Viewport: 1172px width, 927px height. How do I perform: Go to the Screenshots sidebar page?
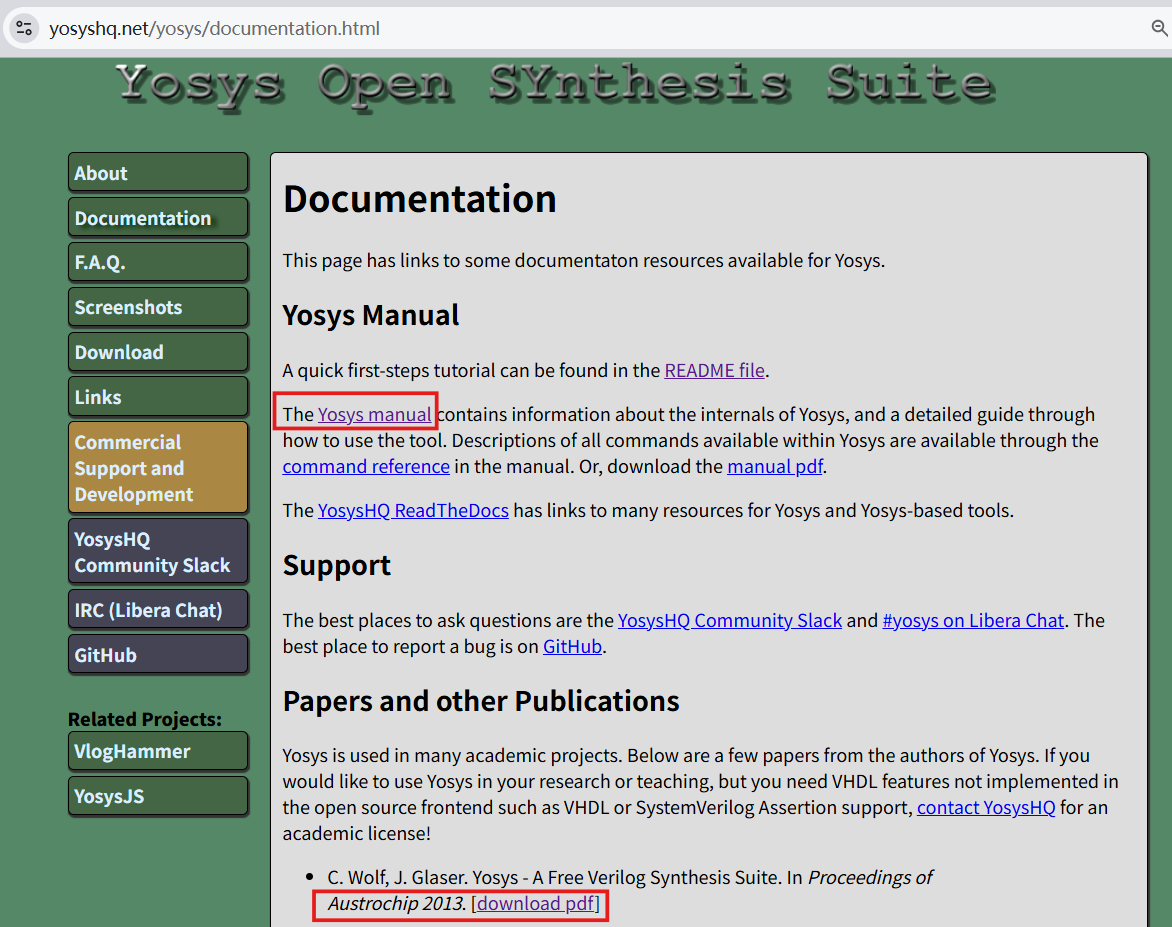(158, 307)
